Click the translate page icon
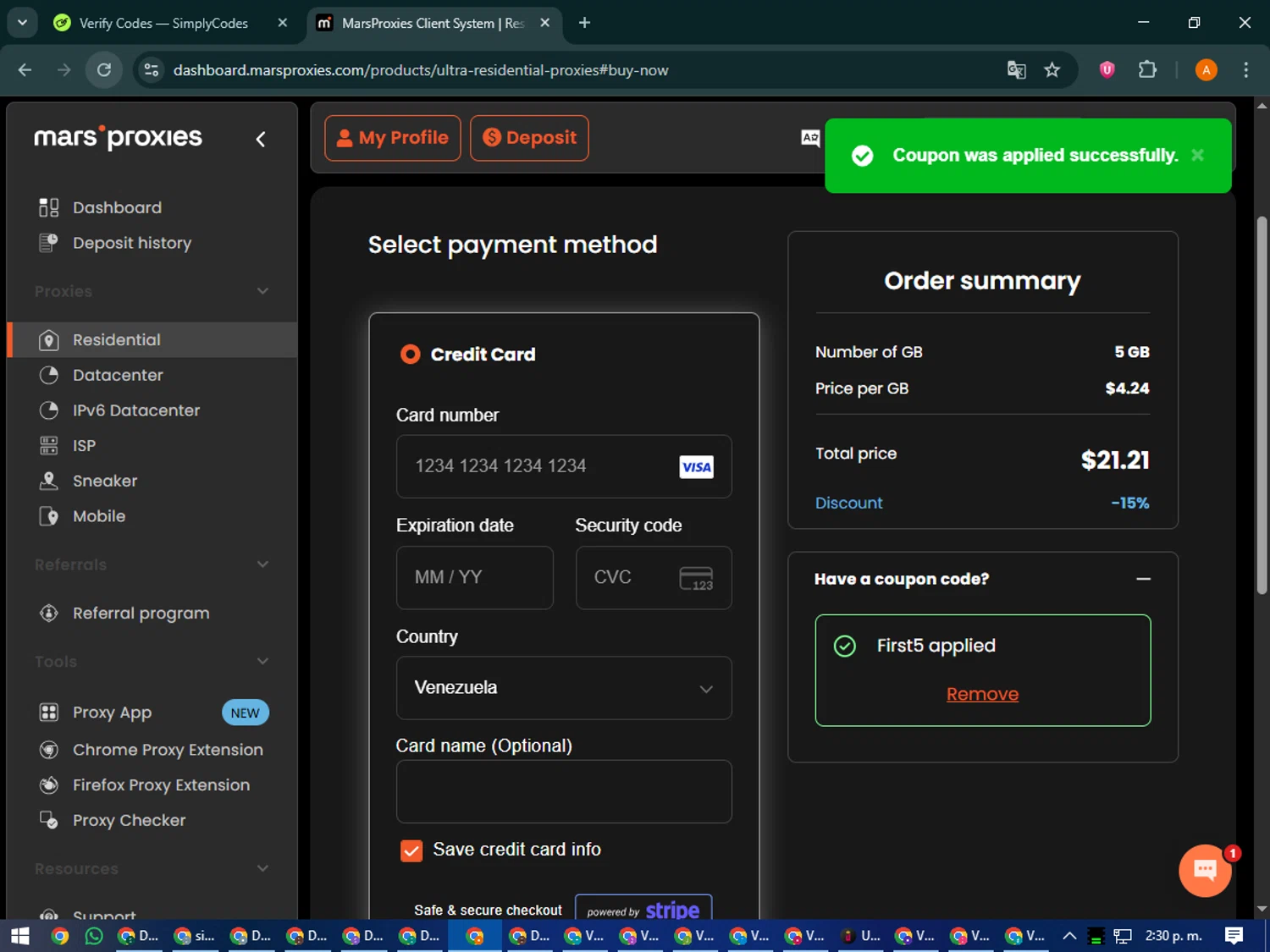Screen dimensions: 1270x952 click(x=1016, y=70)
